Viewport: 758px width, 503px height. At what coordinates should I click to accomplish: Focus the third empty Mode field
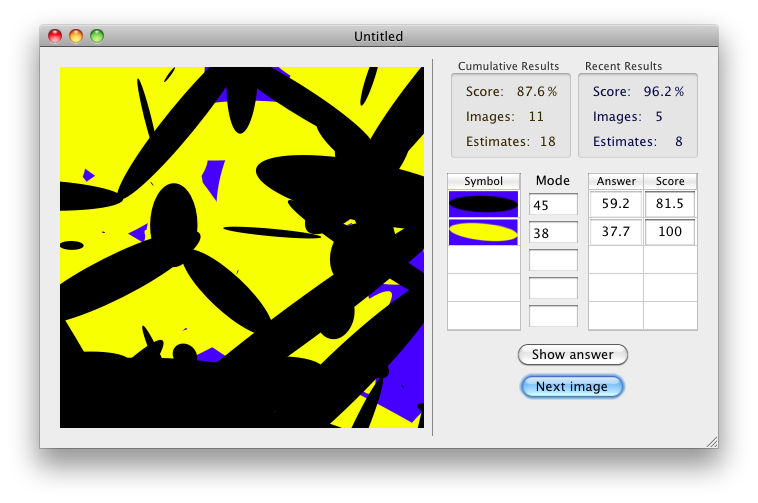pyautogui.click(x=553, y=260)
